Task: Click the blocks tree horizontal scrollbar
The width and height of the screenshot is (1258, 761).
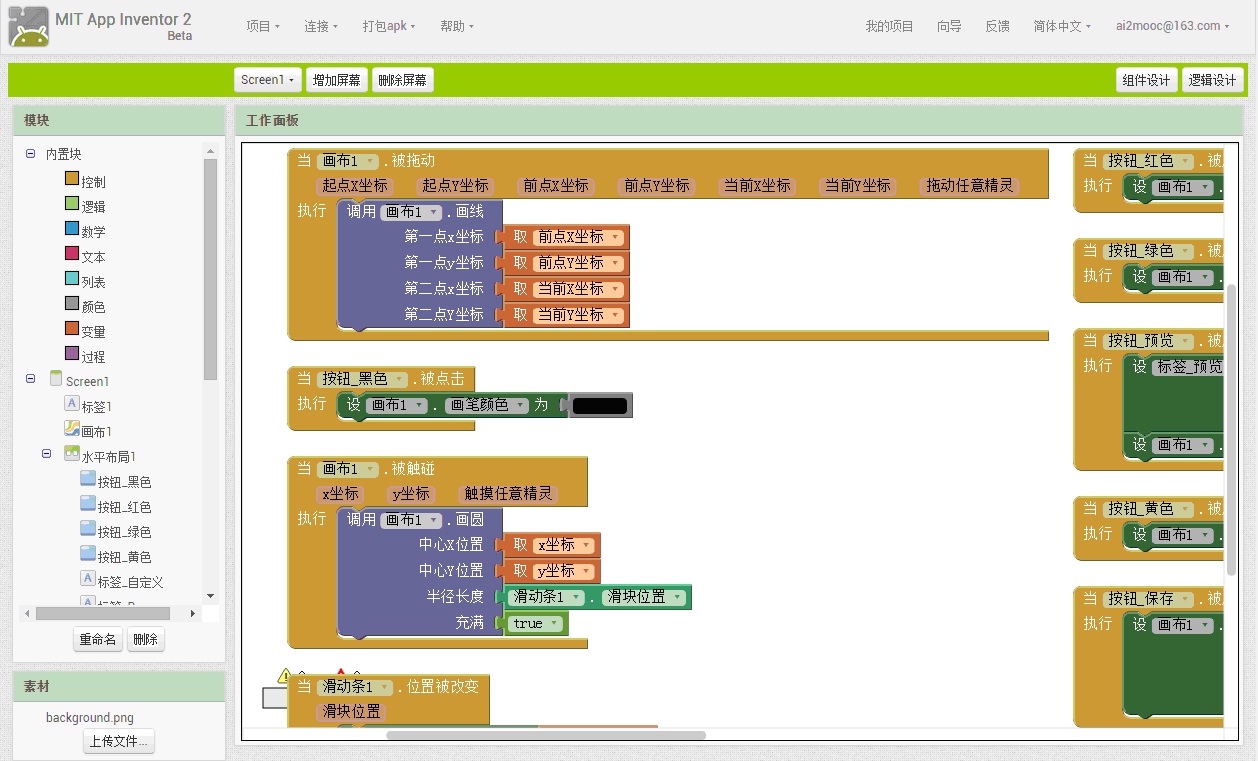Action: [x=102, y=613]
